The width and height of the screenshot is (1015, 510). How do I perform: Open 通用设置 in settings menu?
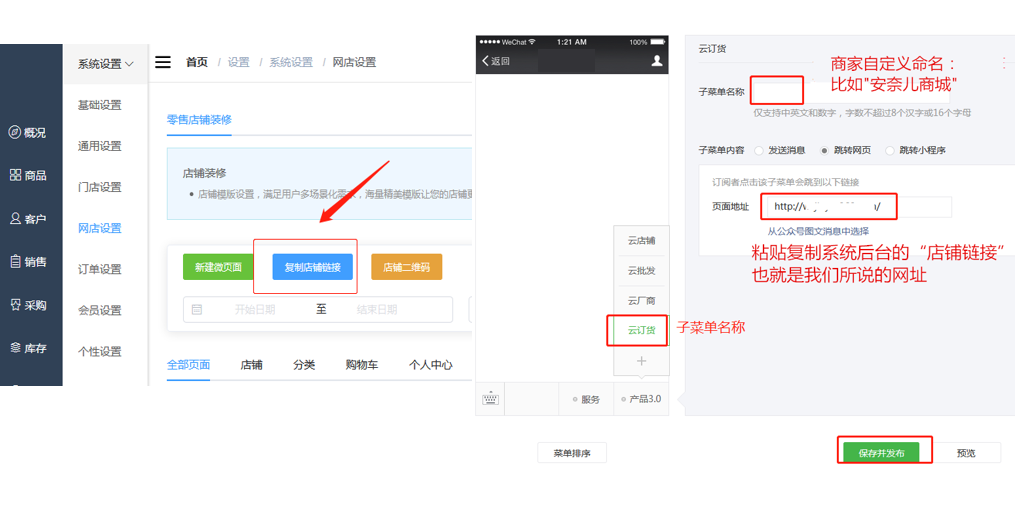(100, 146)
